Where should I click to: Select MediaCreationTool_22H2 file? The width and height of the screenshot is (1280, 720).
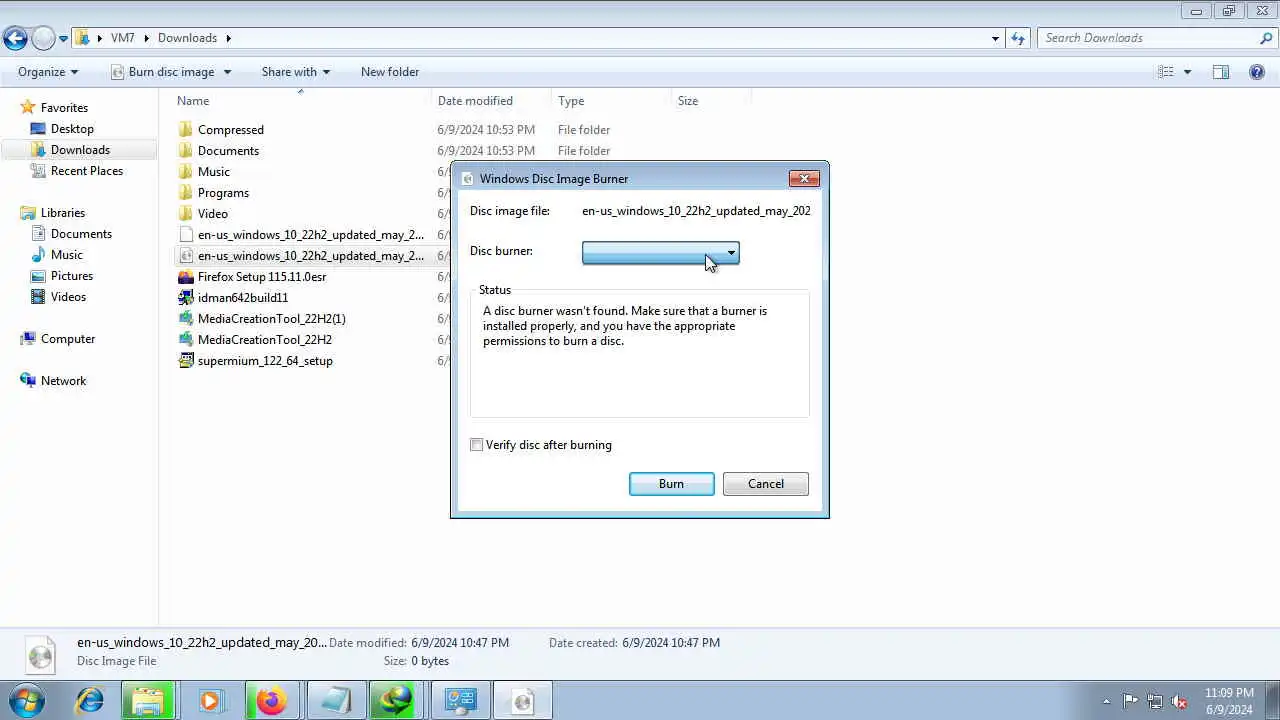click(265, 340)
